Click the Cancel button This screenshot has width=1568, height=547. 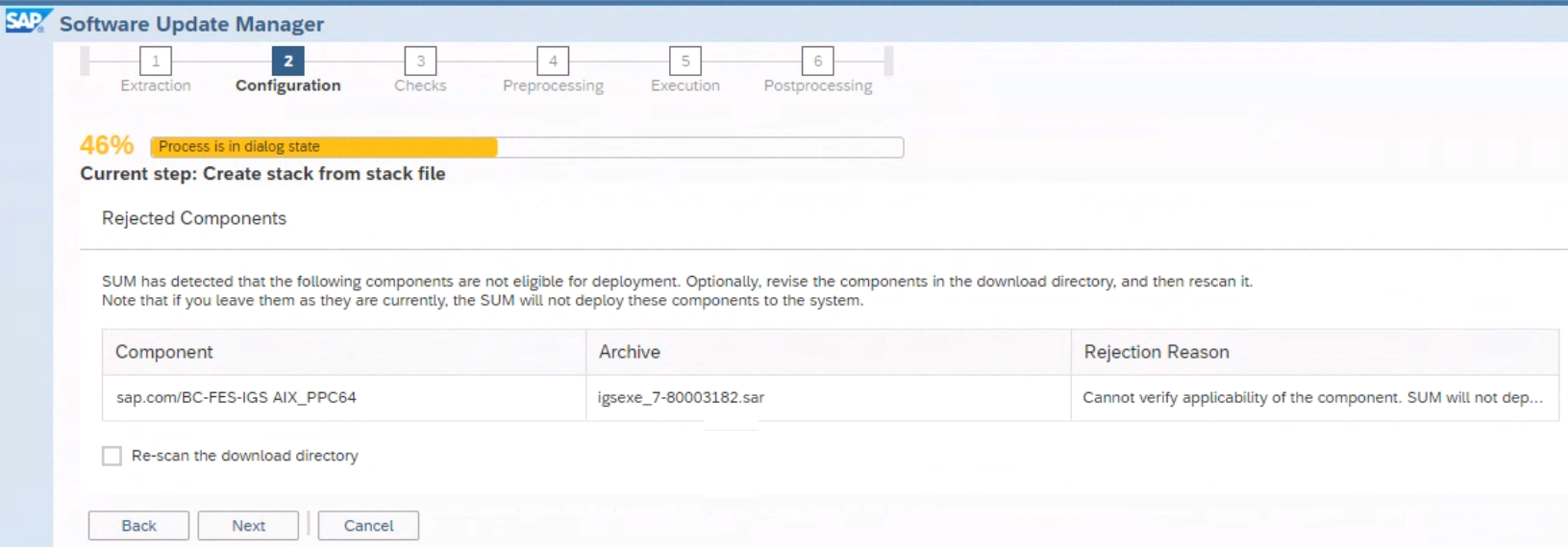(368, 526)
